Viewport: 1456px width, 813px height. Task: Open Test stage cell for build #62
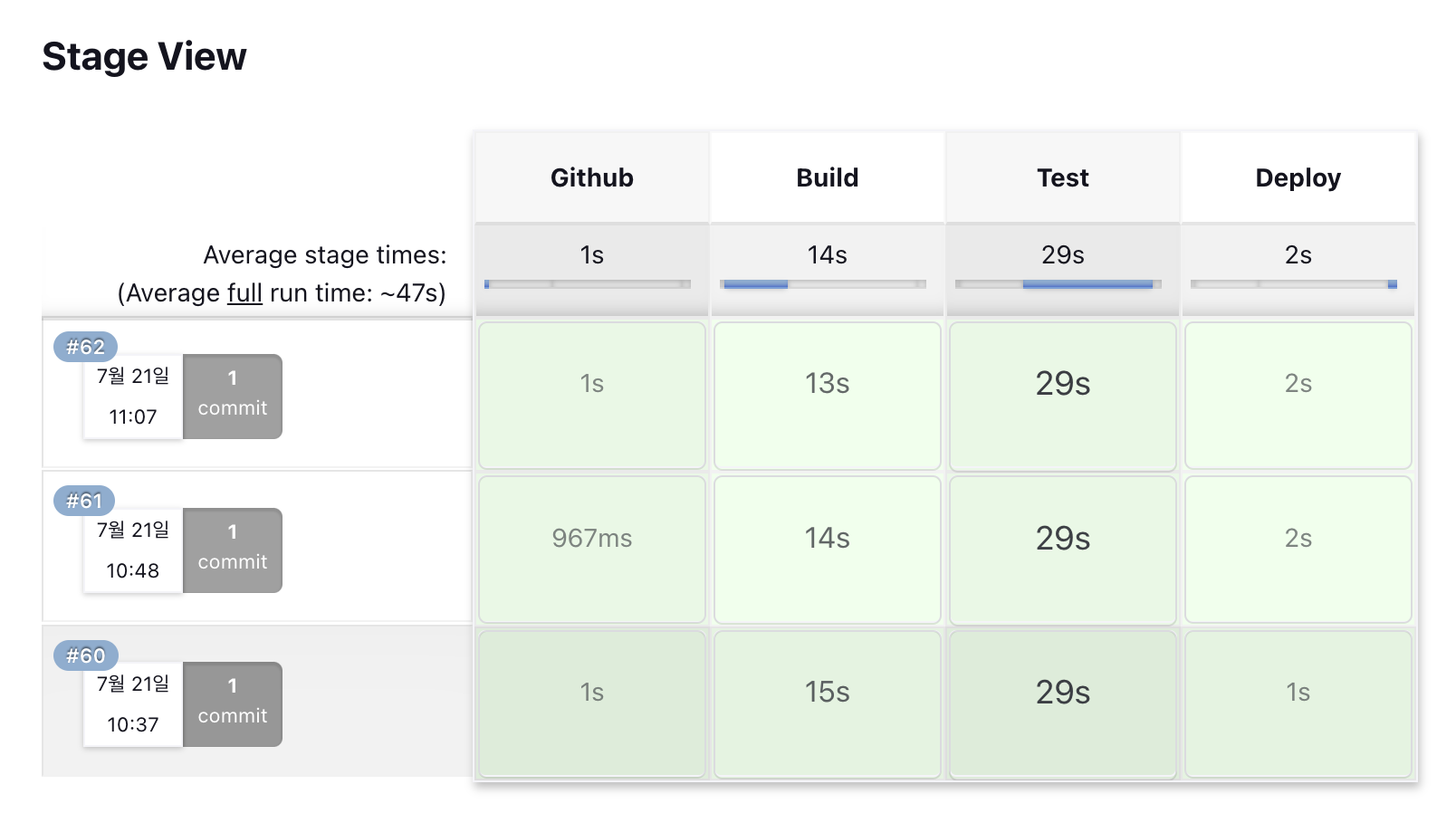(x=1063, y=396)
